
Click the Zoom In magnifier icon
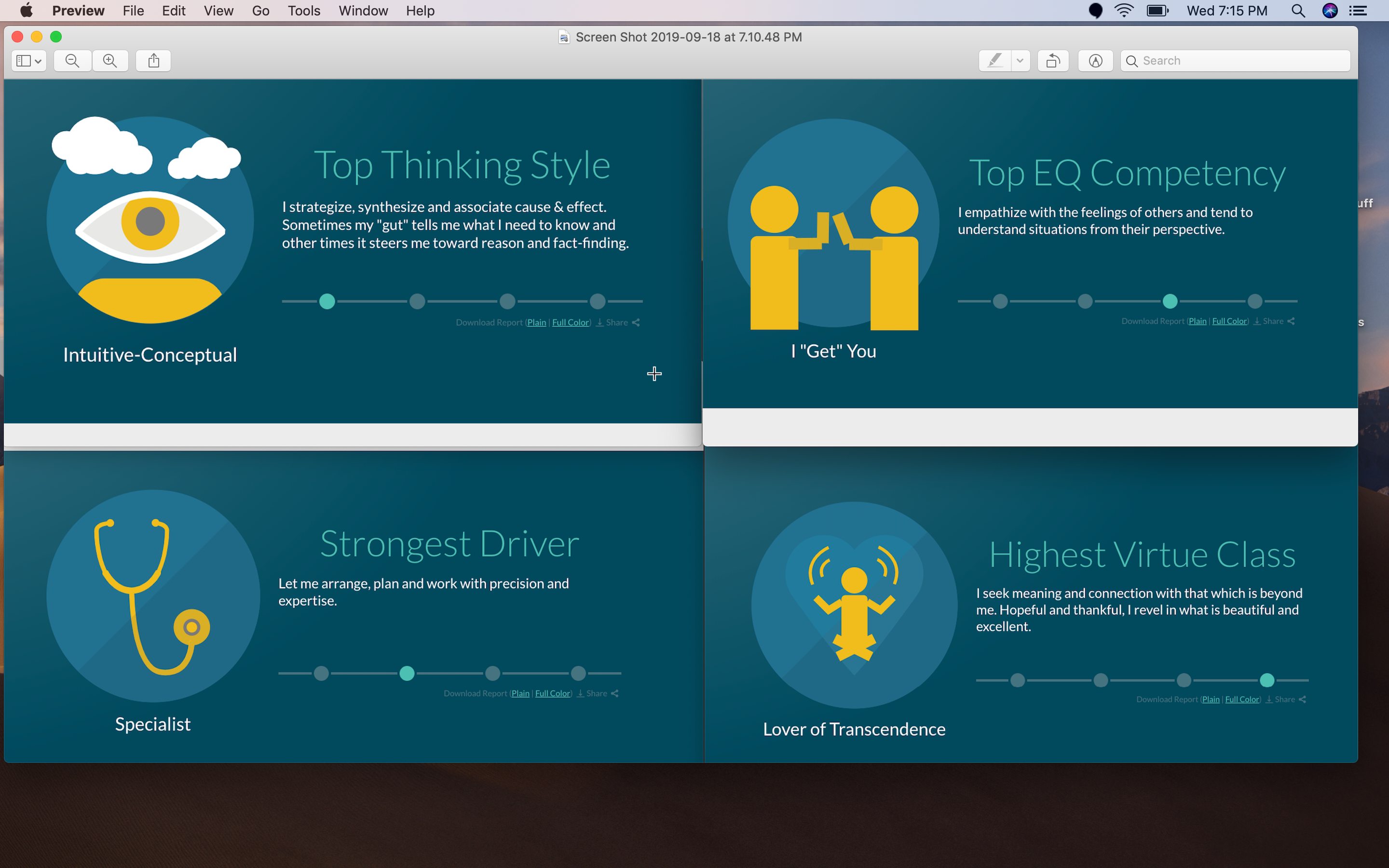pos(110,61)
